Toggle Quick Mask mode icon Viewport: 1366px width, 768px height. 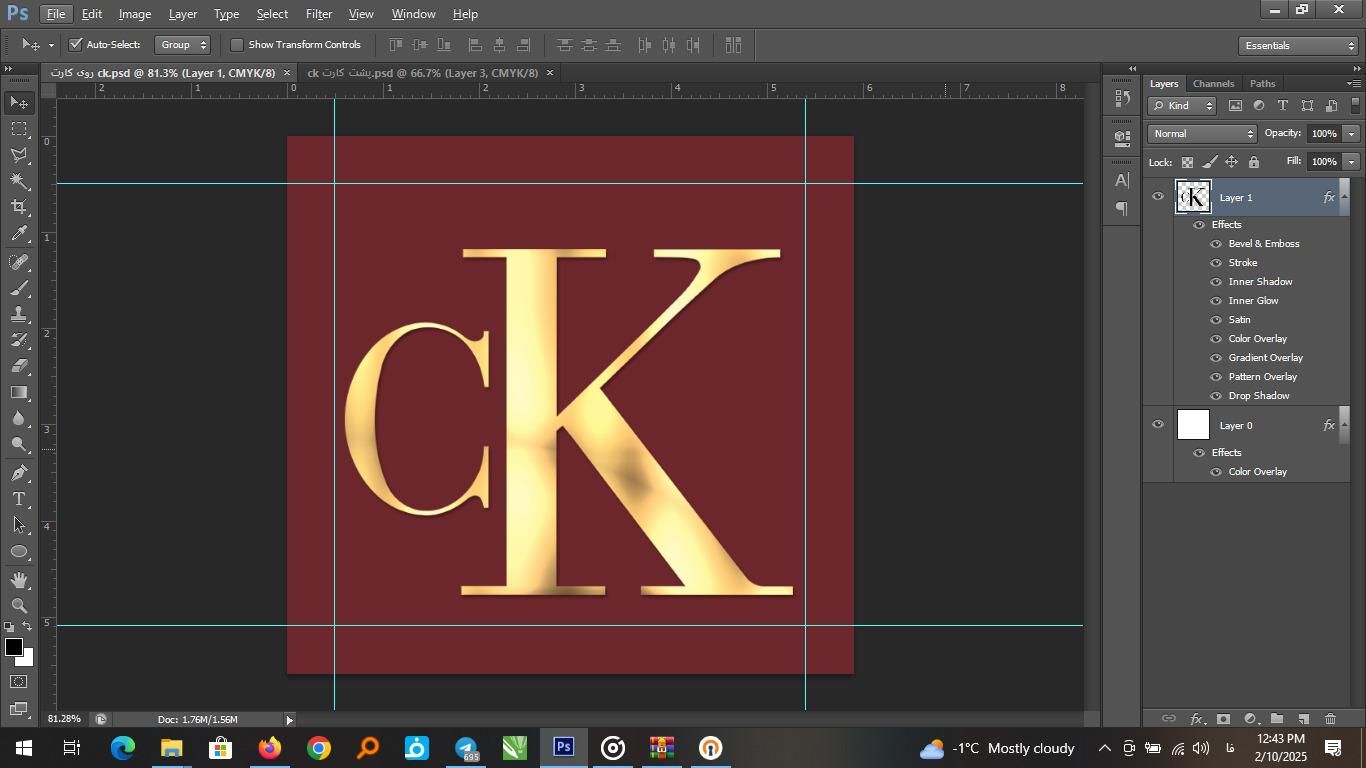pos(19,682)
